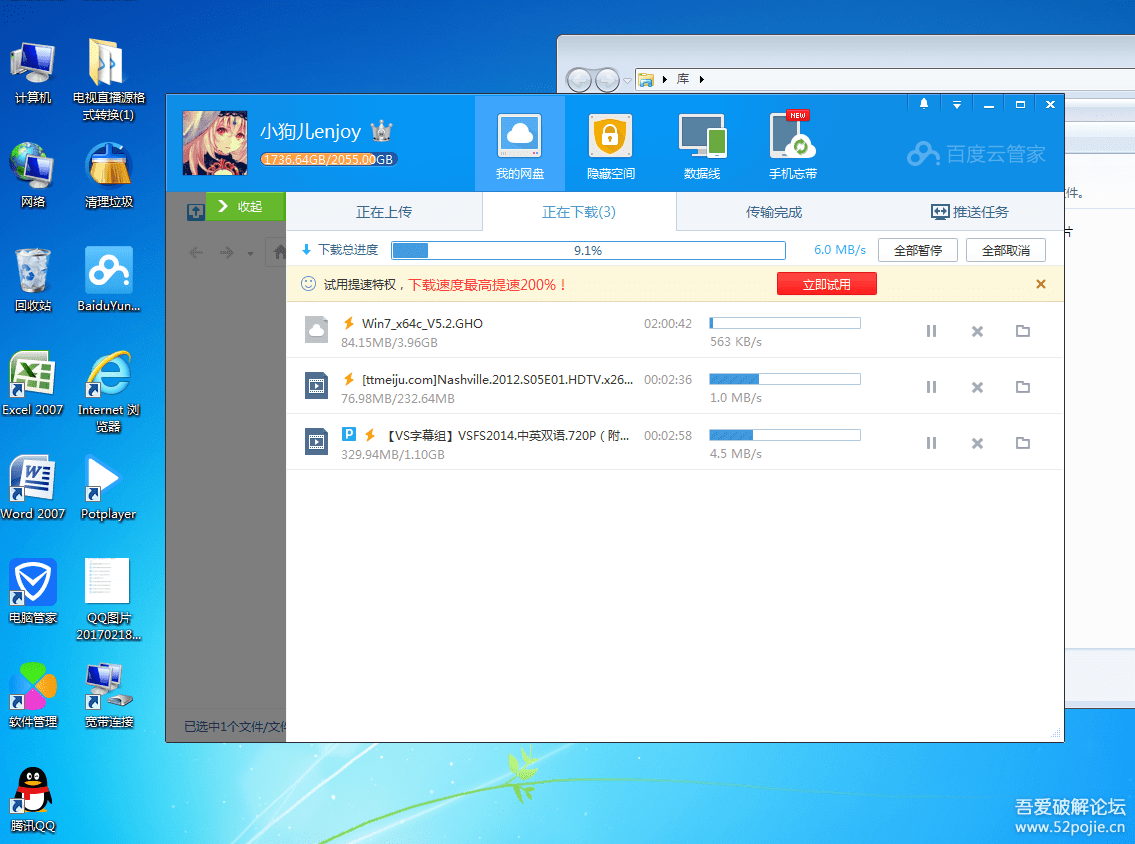This screenshot has width=1135, height=844.
Task: Click the red 立即试用 button
Action: [827, 284]
